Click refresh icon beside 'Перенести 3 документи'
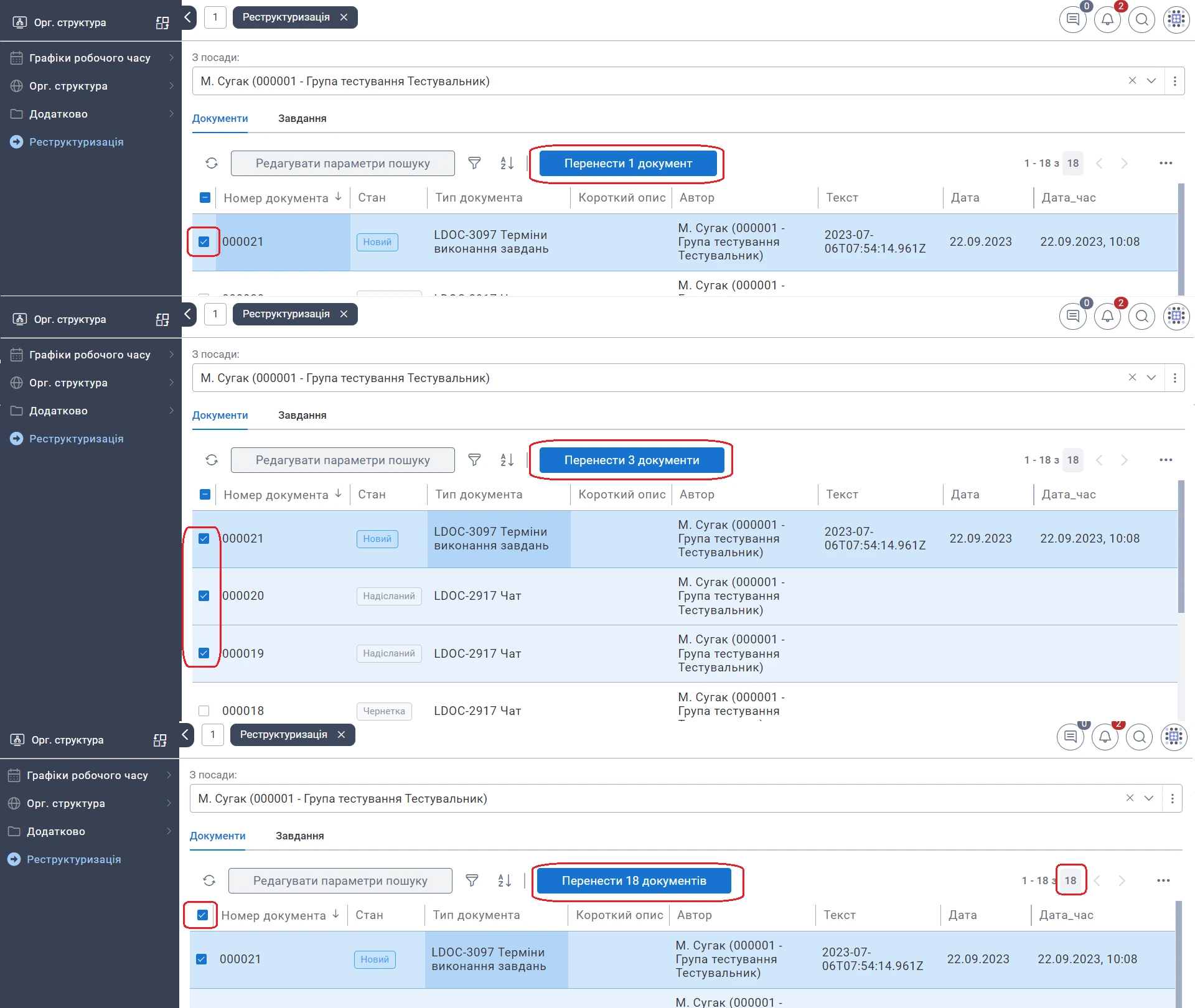 pos(212,460)
